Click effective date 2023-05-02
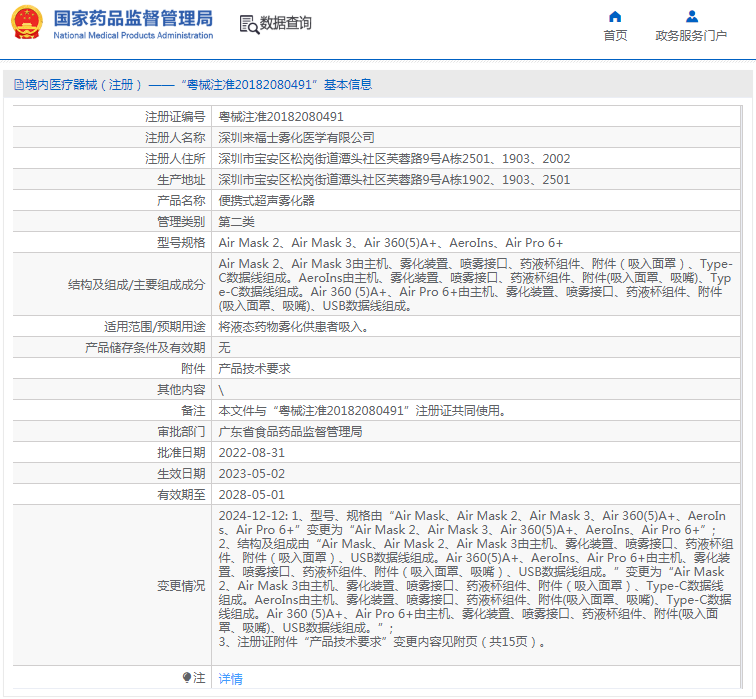 pyautogui.click(x=252, y=474)
